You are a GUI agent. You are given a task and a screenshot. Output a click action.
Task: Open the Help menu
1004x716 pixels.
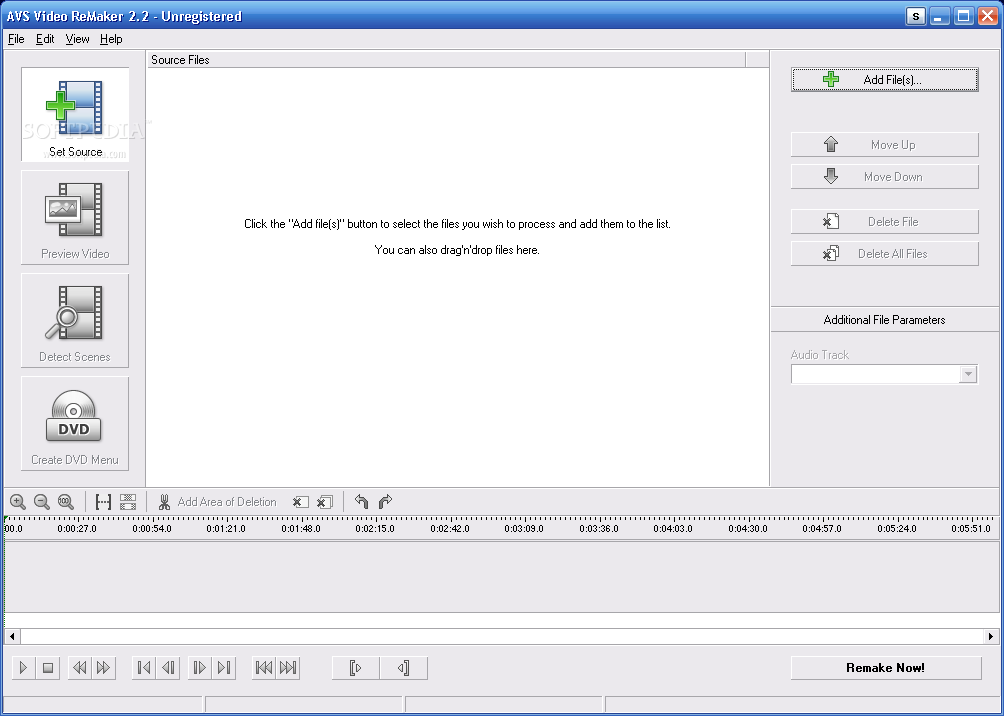click(x=111, y=39)
